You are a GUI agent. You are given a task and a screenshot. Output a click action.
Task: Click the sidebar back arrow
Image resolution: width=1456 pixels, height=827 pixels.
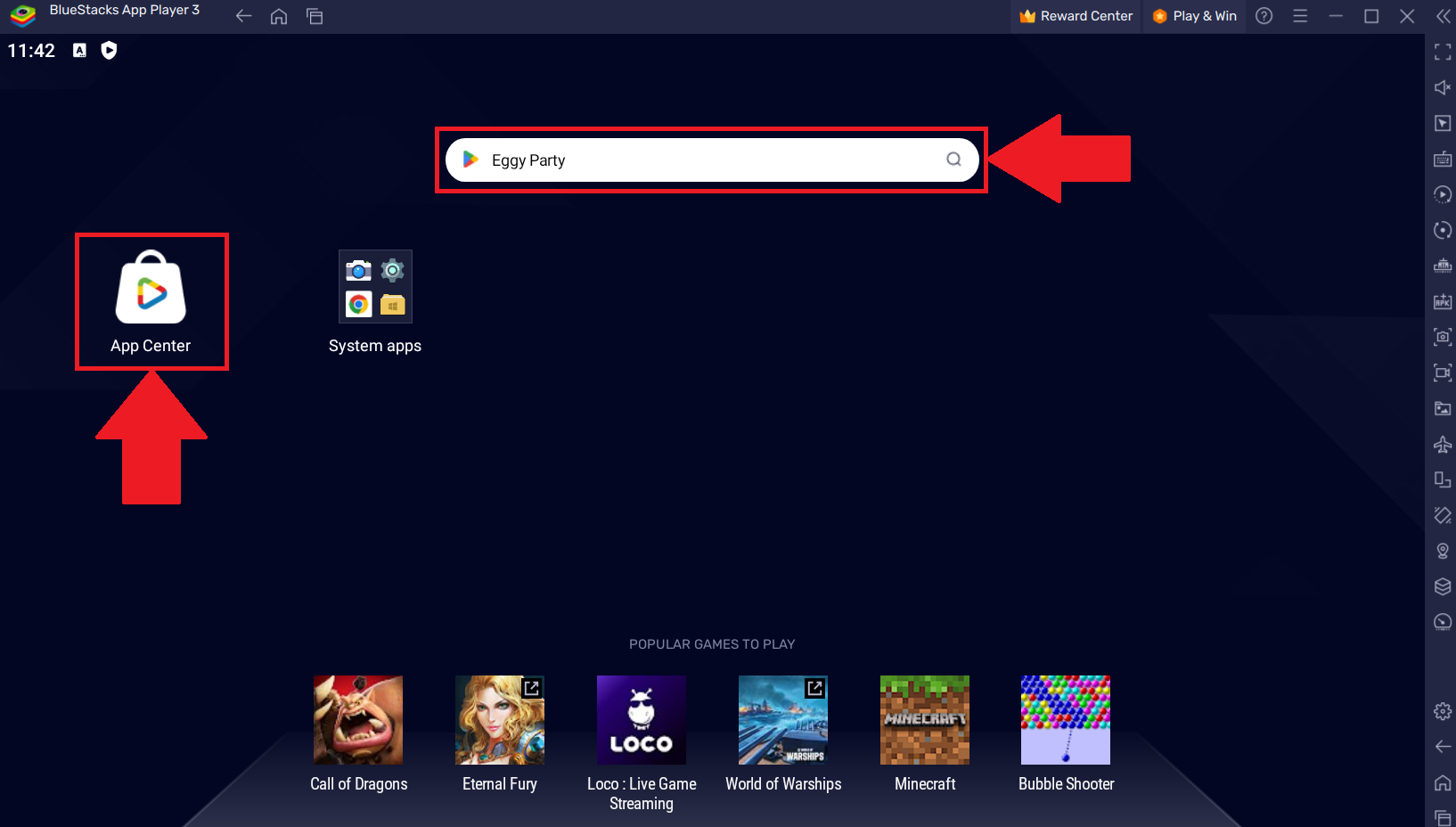click(x=1443, y=747)
